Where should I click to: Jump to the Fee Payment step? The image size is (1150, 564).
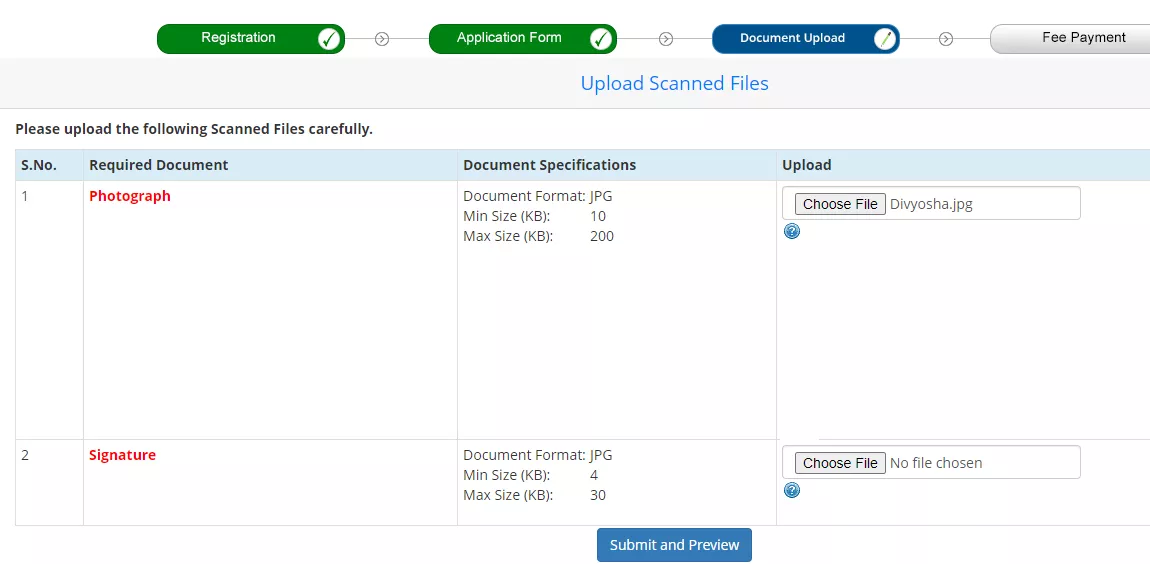(1083, 38)
